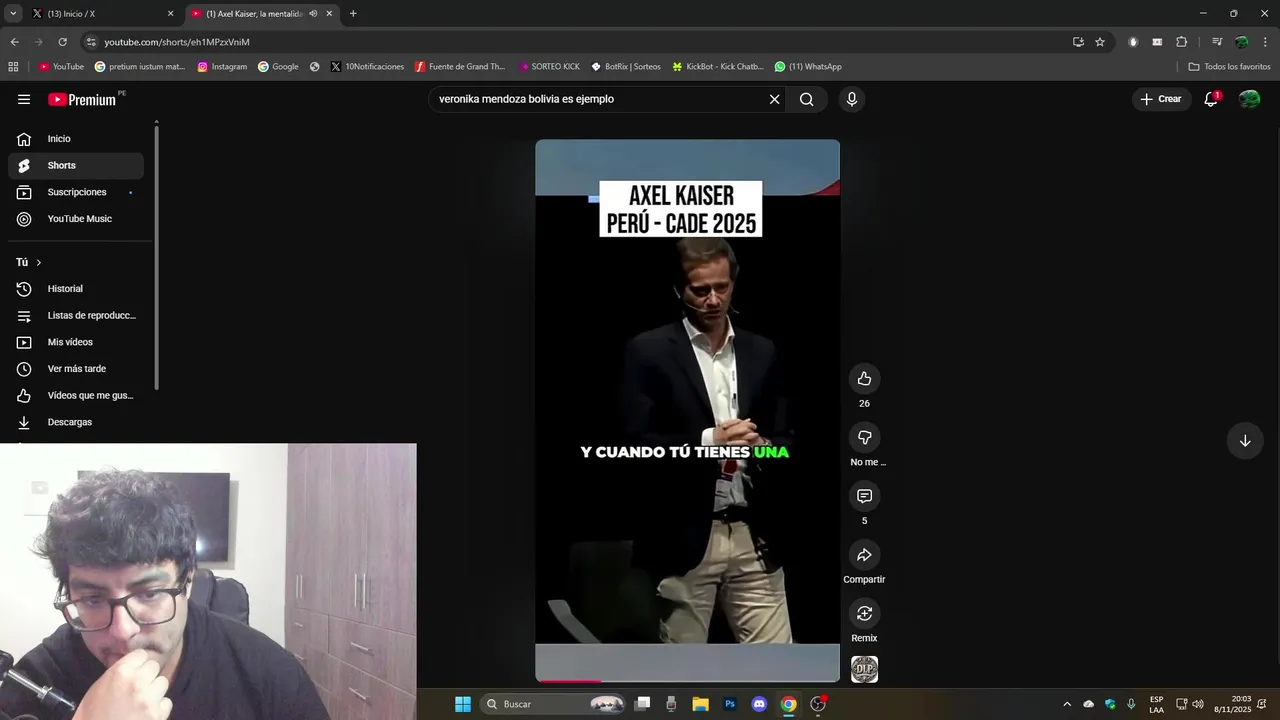1280x720 pixels.
Task: Open the tab search dropdown
Action: click(x=11, y=14)
